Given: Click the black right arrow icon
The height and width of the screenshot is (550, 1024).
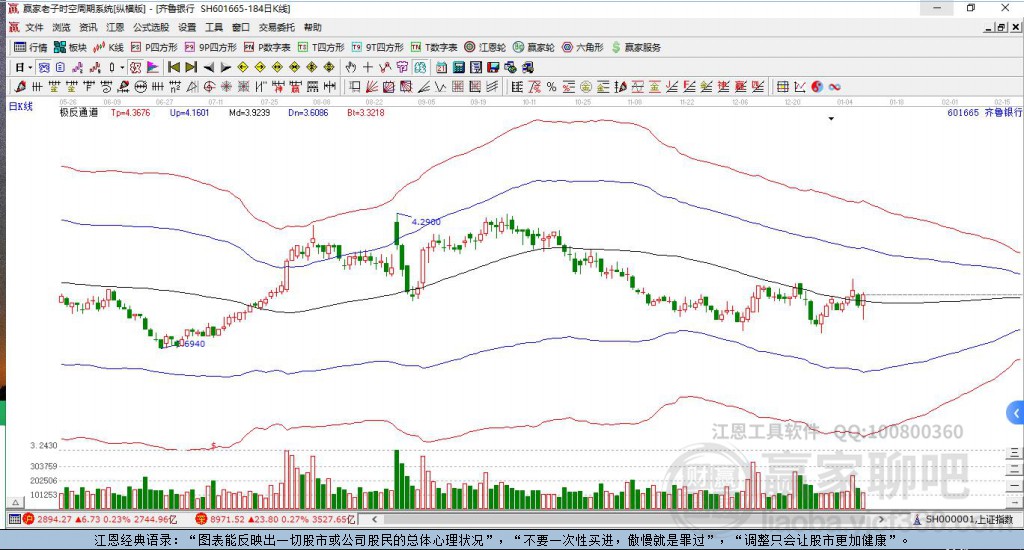Looking at the screenshot, I should pyautogui.click(x=225, y=67).
